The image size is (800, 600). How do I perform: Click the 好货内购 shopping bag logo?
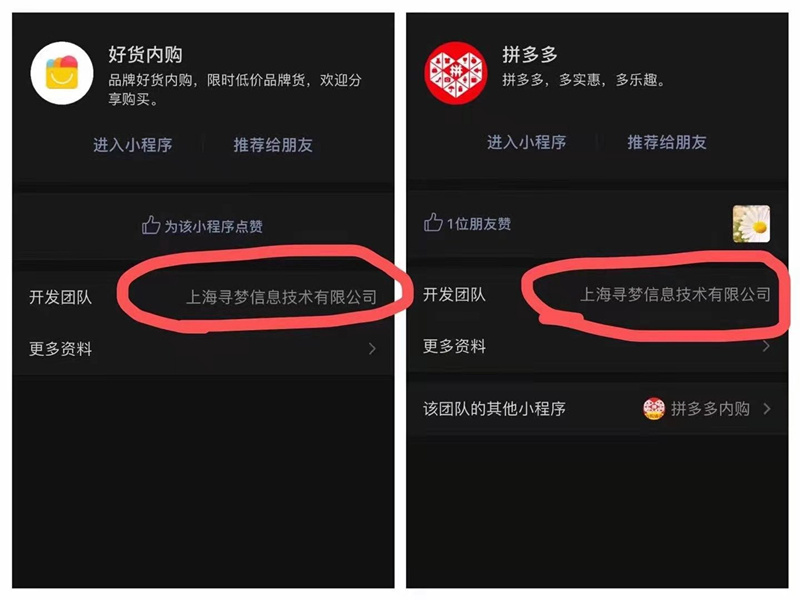click(62, 73)
